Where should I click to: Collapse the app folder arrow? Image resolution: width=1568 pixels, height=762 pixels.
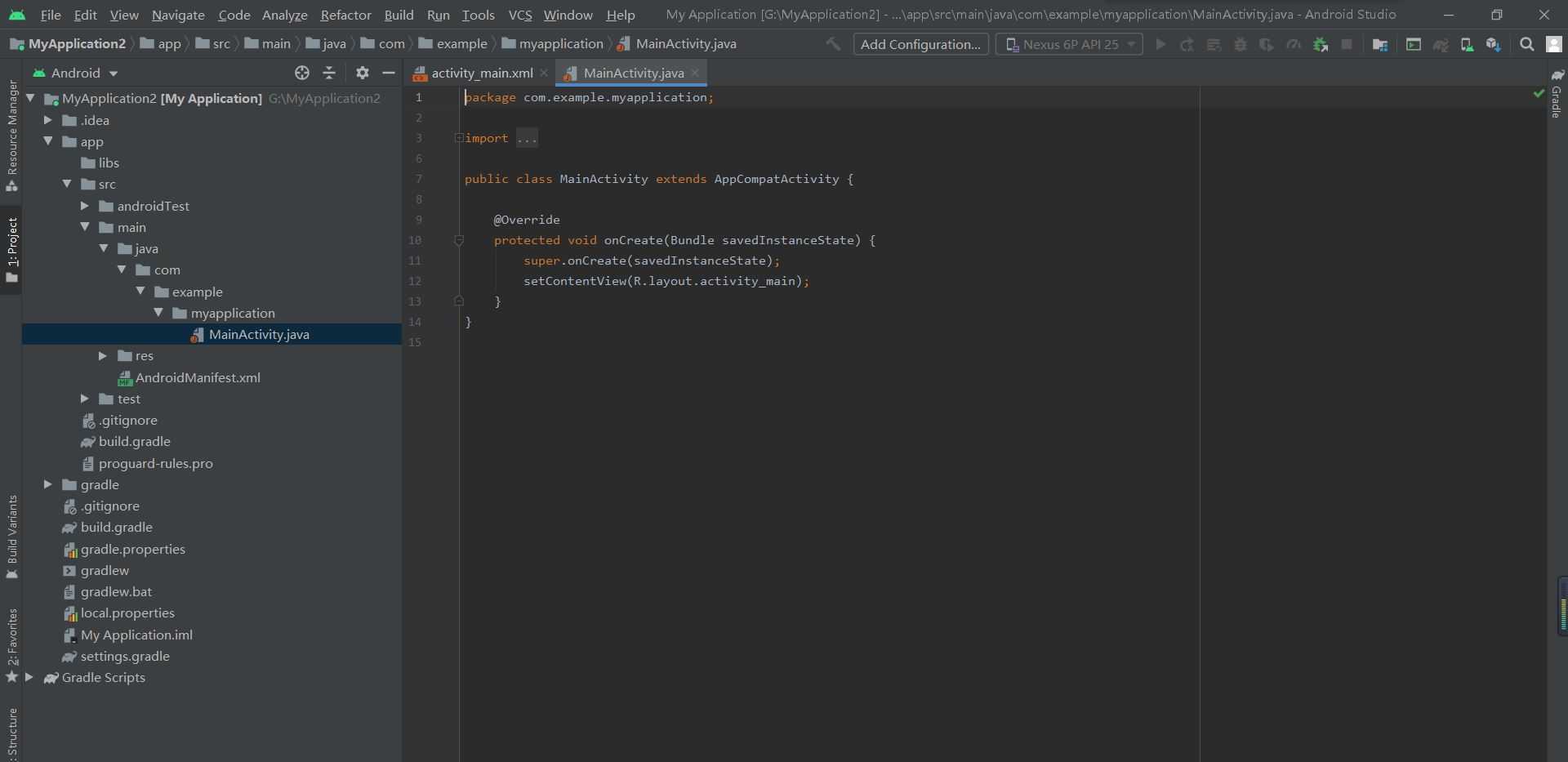48,141
